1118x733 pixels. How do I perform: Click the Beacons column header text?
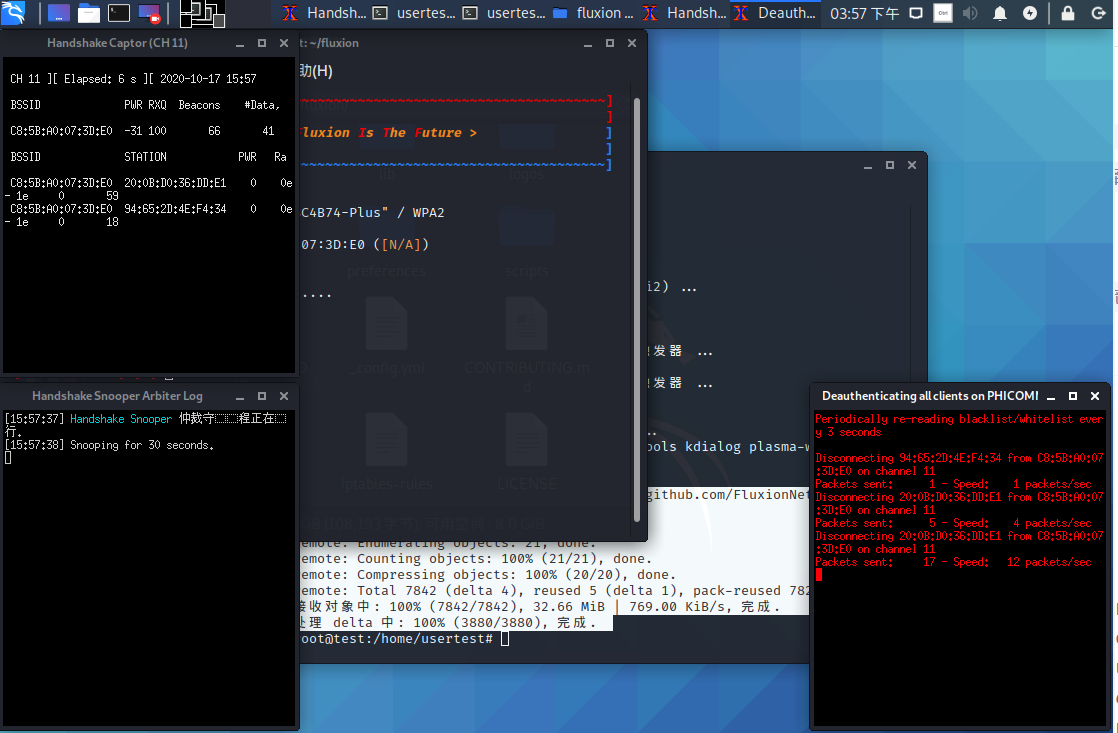pyautogui.click(x=199, y=105)
